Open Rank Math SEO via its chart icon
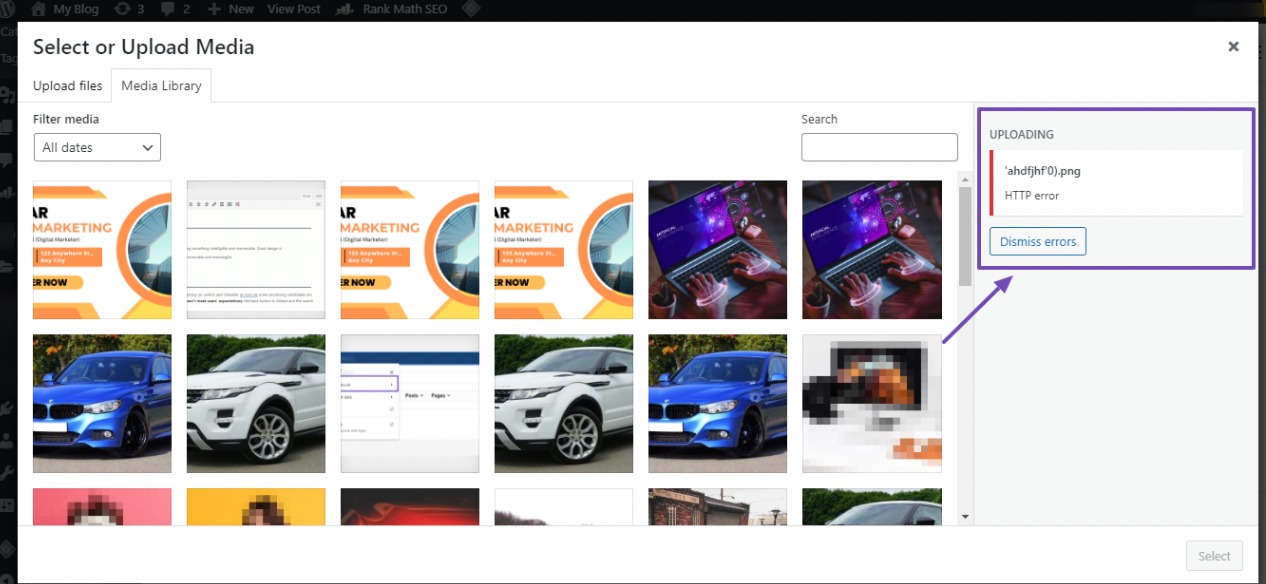Image resolution: width=1266 pixels, height=584 pixels. (344, 9)
